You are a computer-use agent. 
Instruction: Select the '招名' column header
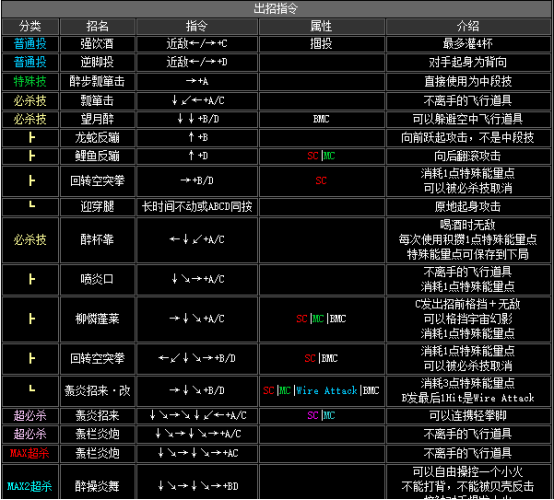point(98,26)
